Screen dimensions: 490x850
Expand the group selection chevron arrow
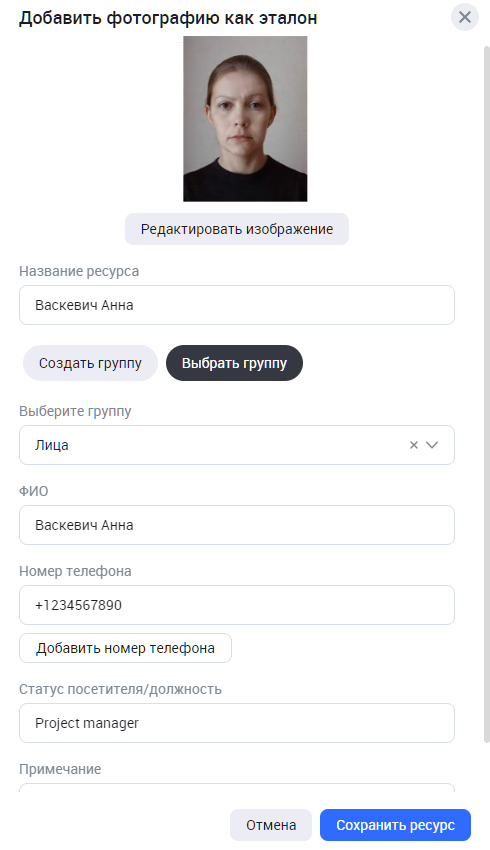(x=432, y=445)
